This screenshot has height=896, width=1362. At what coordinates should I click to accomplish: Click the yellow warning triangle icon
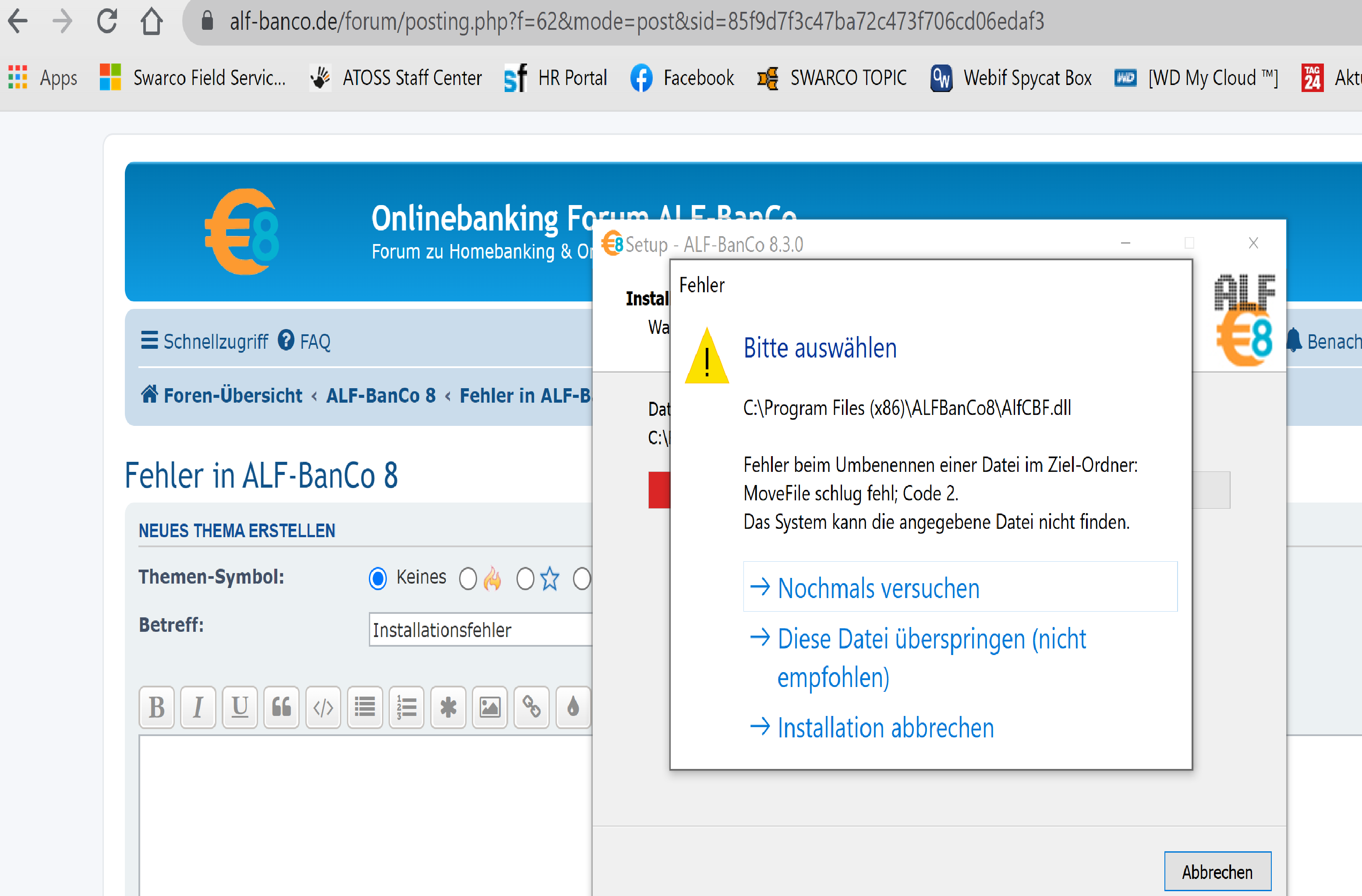[707, 356]
